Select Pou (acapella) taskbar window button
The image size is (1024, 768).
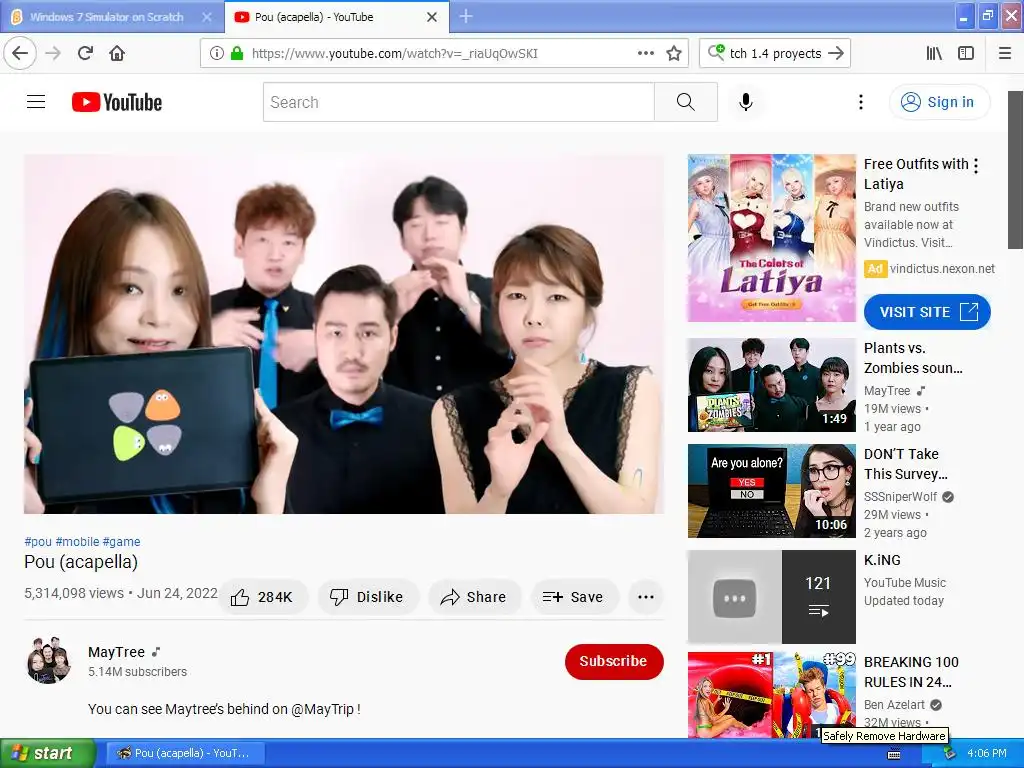[185, 753]
